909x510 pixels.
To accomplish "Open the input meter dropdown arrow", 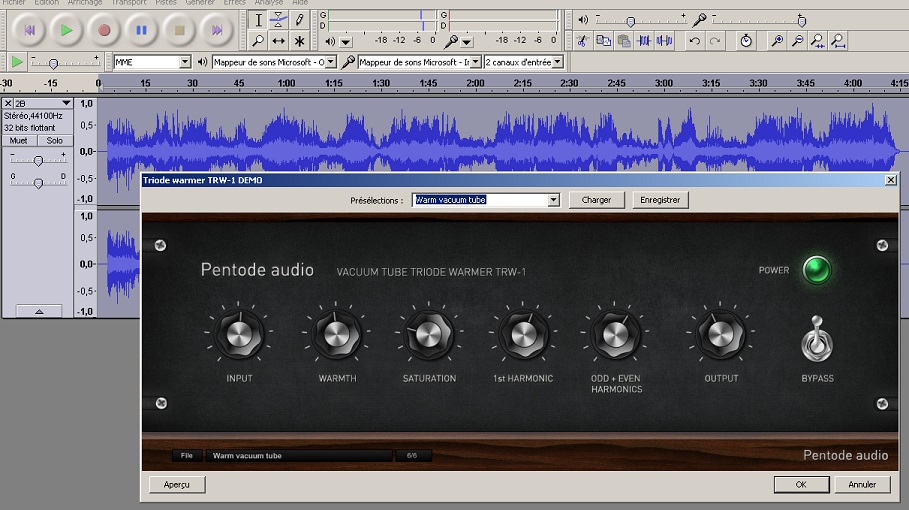I will point(466,42).
